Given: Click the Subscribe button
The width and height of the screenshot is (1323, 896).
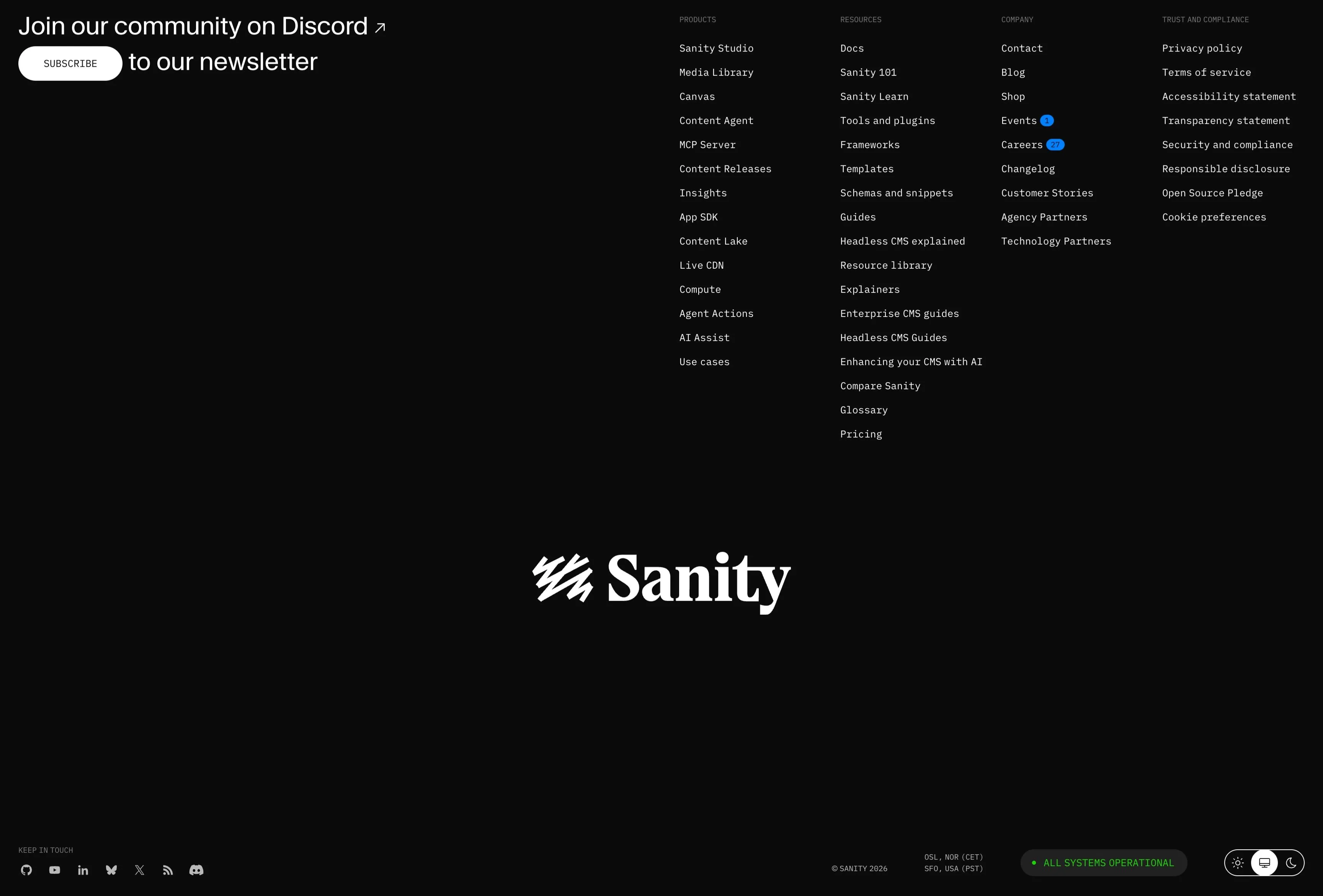Looking at the screenshot, I should point(70,63).
